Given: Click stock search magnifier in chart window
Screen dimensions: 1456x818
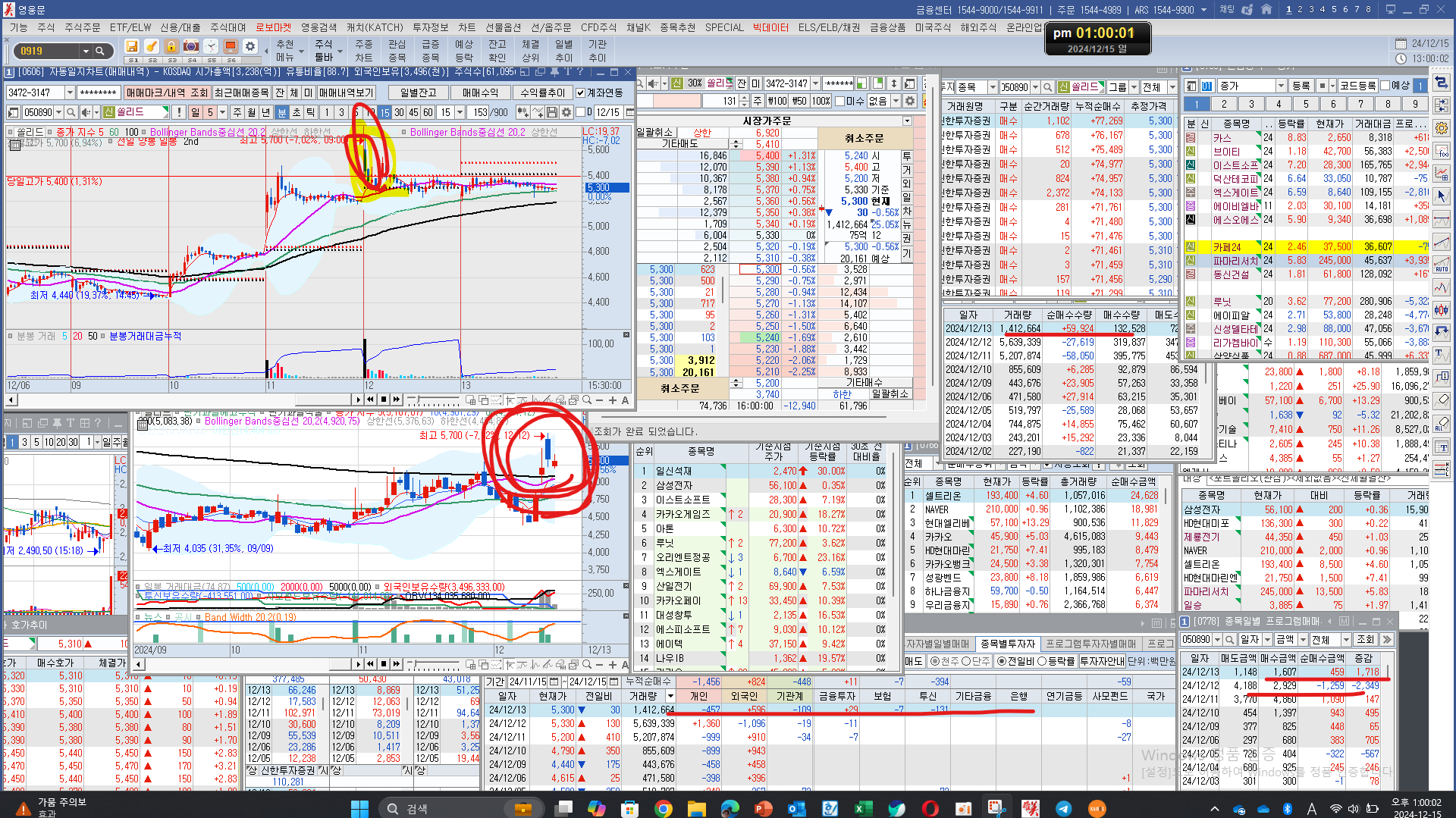Looking at the screenshot, I should click(71, 112).
